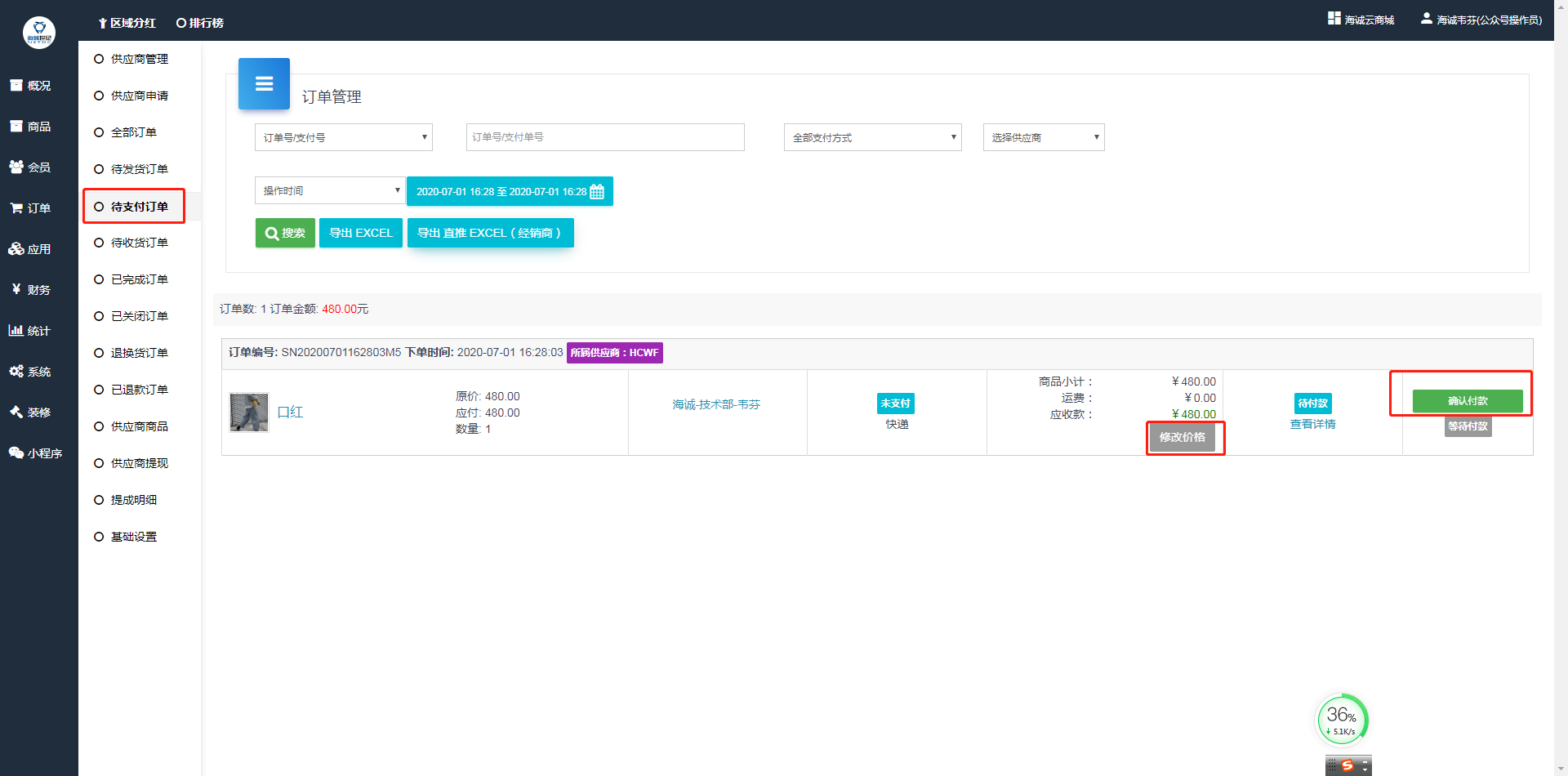Open 区域分红 in top navigation
This screenshot has height=776, width=1568.
[x=127, y=23]
